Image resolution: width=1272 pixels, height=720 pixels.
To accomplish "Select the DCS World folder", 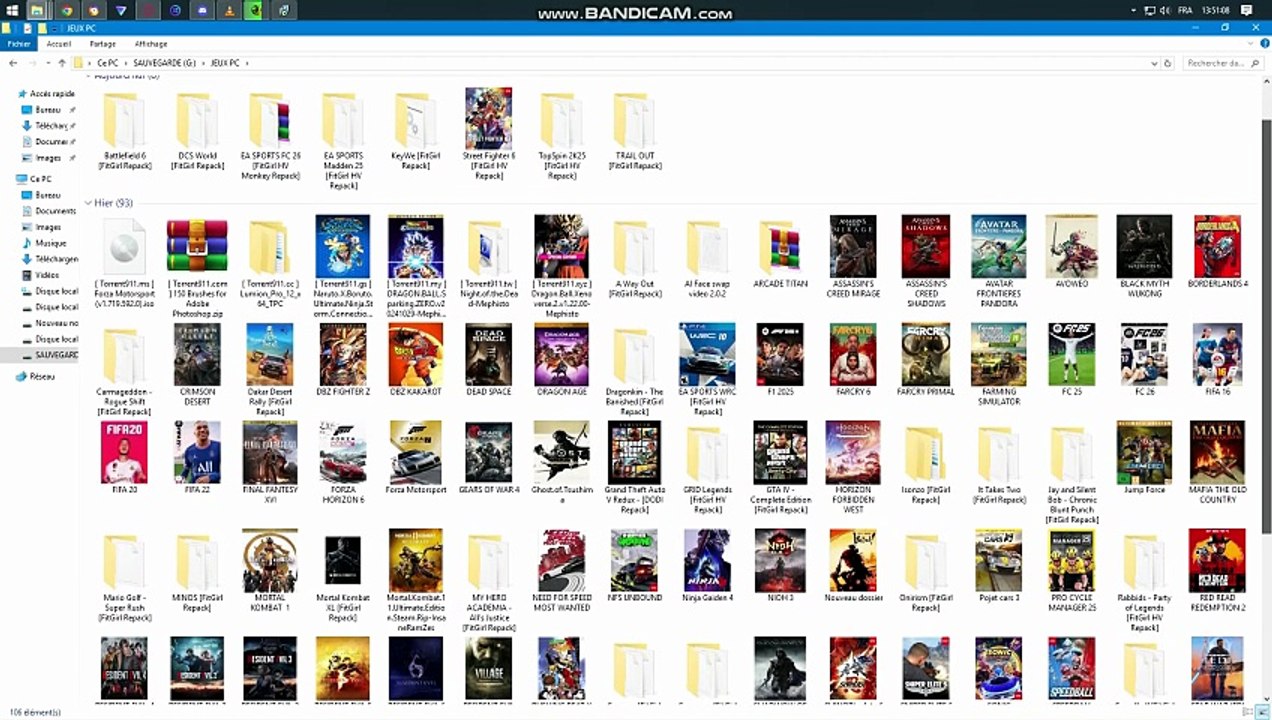I will (x=197, y=130).
